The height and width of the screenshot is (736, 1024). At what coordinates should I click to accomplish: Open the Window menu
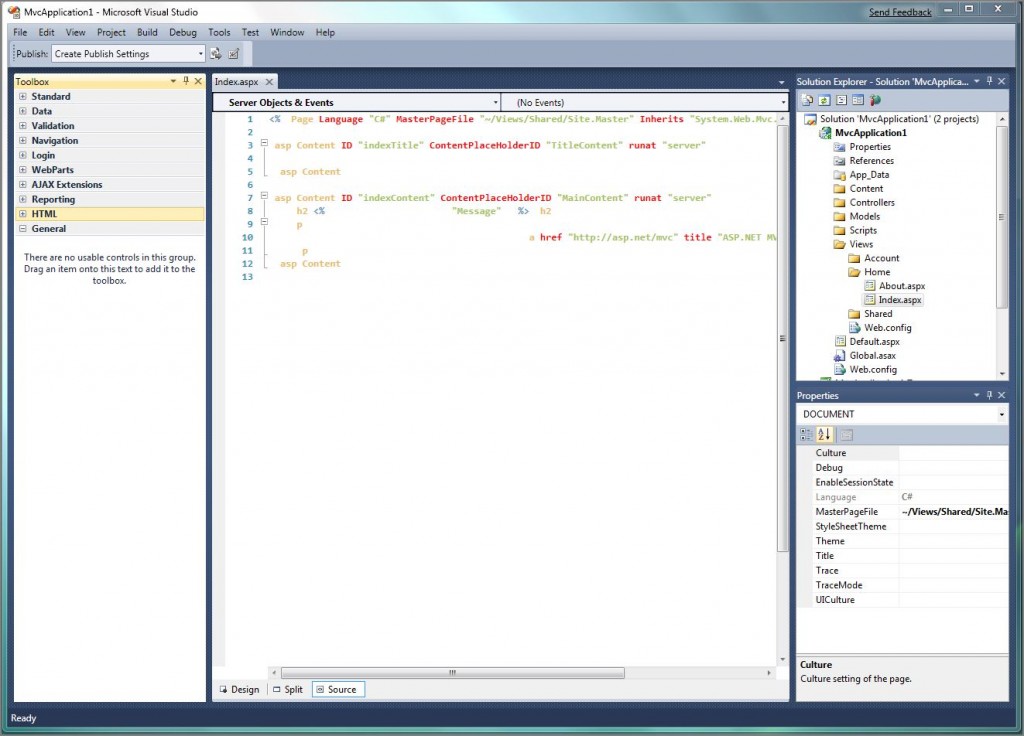287,32
